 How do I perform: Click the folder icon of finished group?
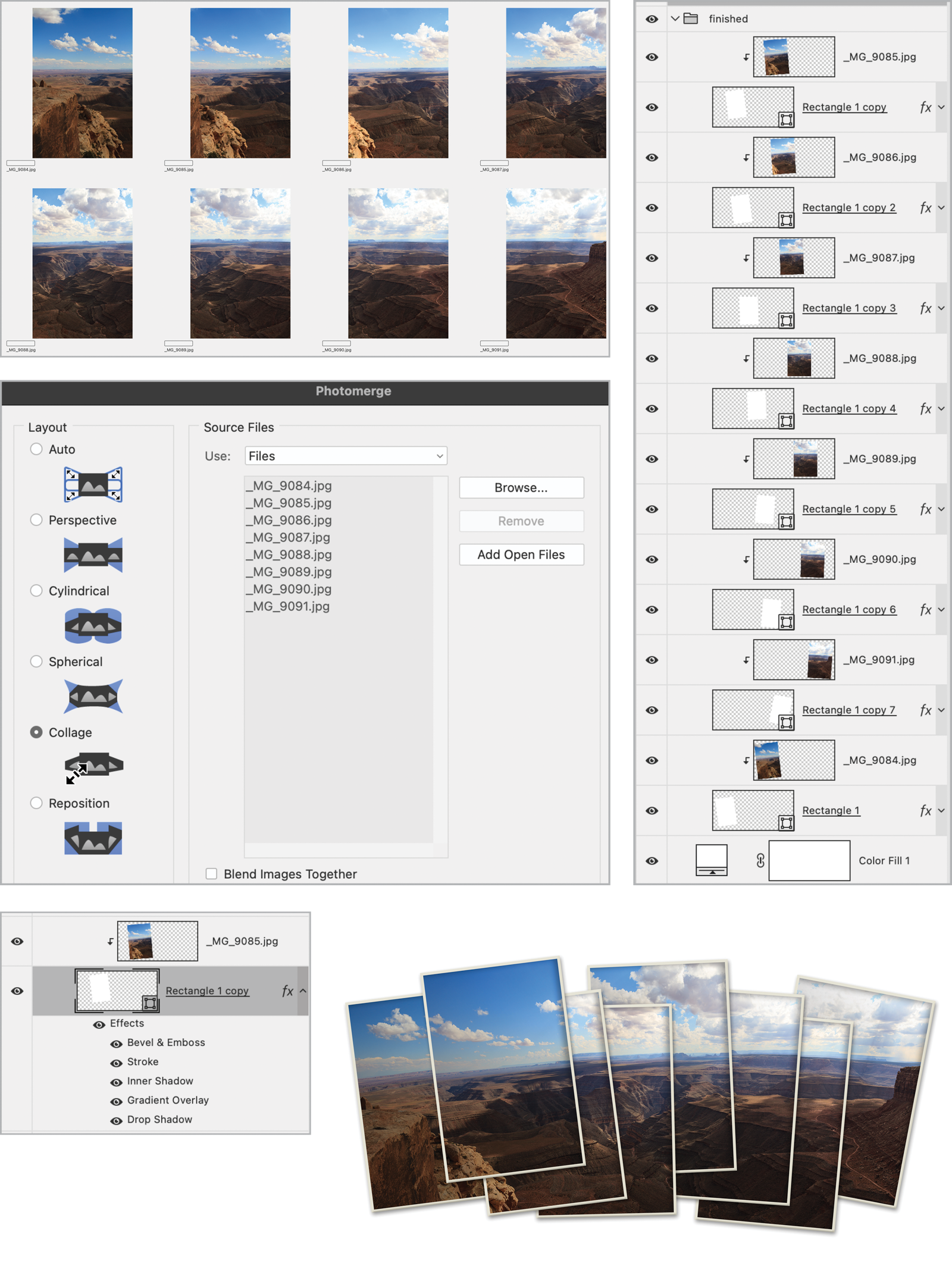click(x=691, y=18)
